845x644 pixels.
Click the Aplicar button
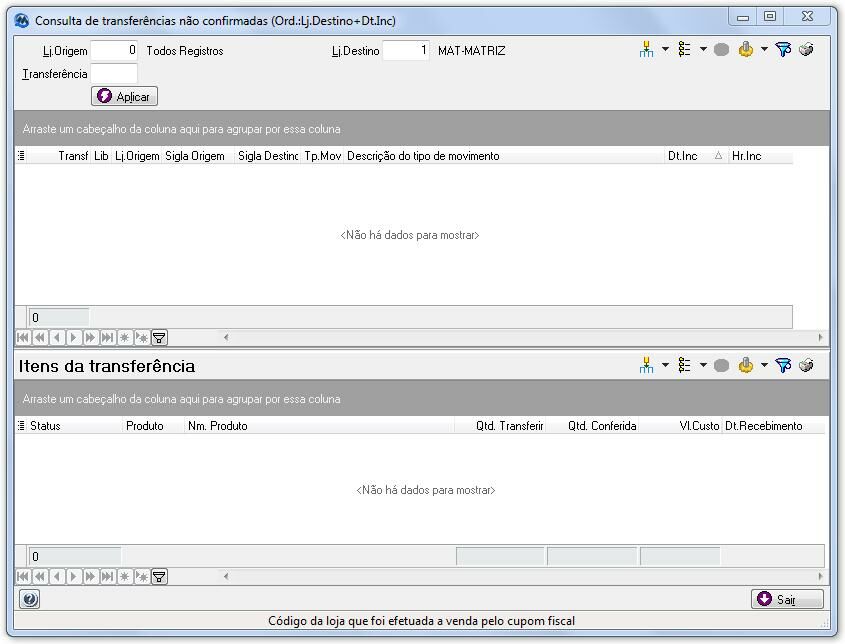point(124,96)
